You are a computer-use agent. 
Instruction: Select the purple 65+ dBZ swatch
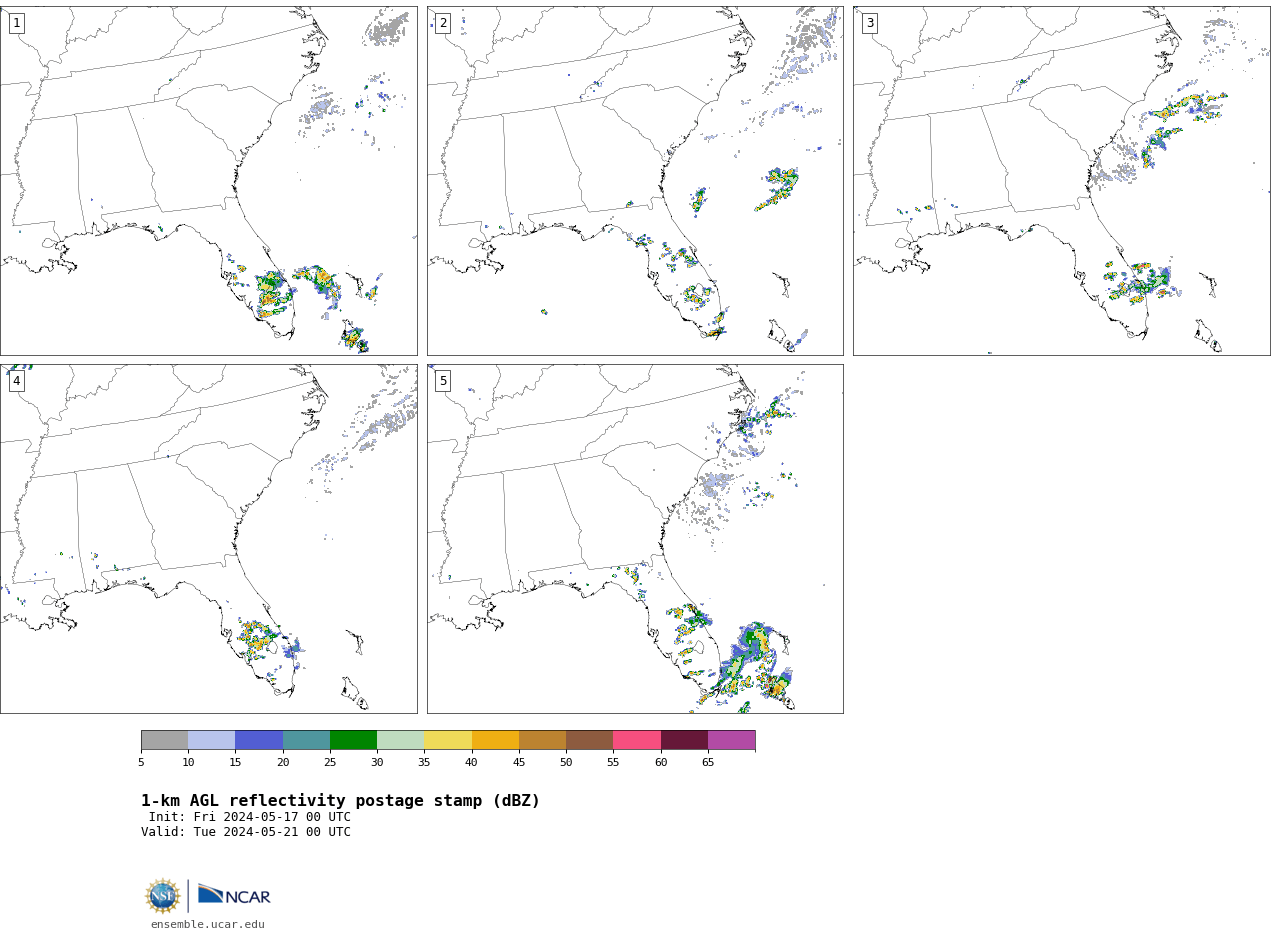731,740
